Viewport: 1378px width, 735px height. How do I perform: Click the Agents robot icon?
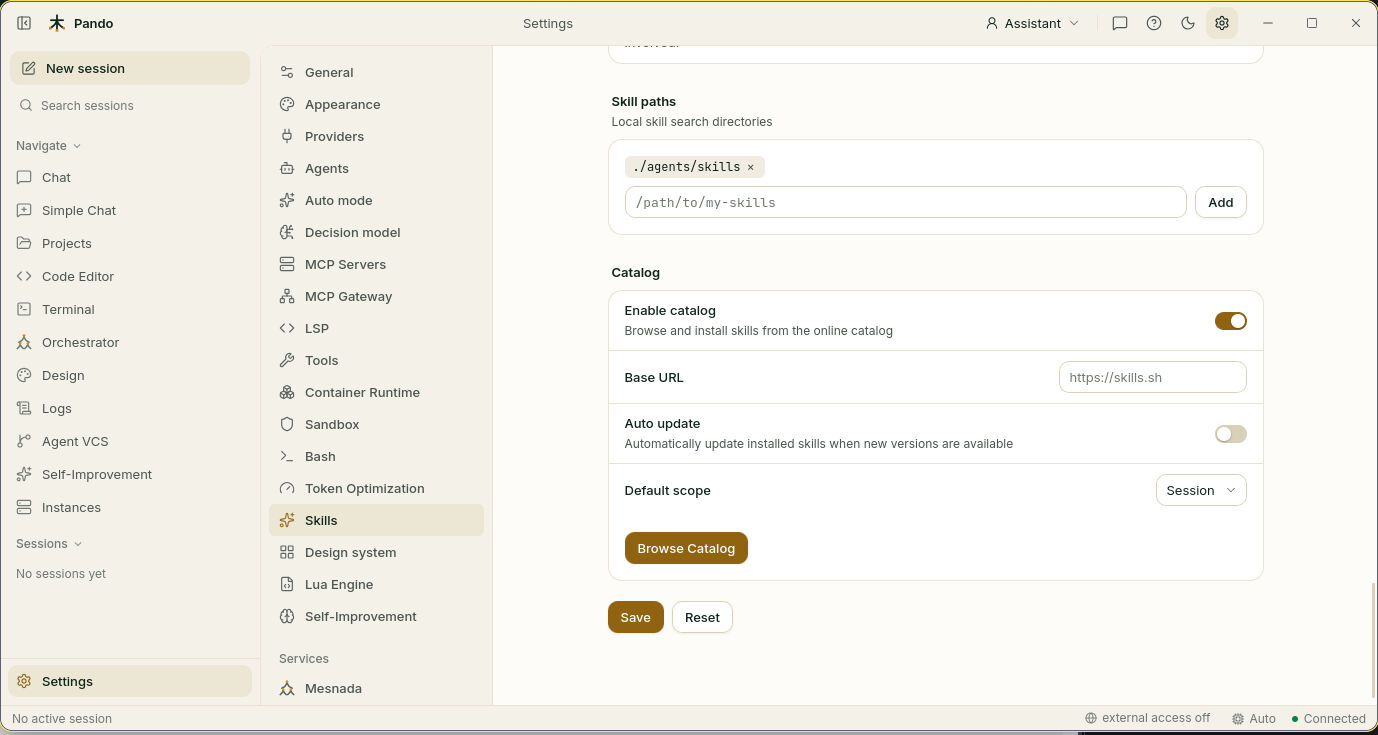click(287, 168)
